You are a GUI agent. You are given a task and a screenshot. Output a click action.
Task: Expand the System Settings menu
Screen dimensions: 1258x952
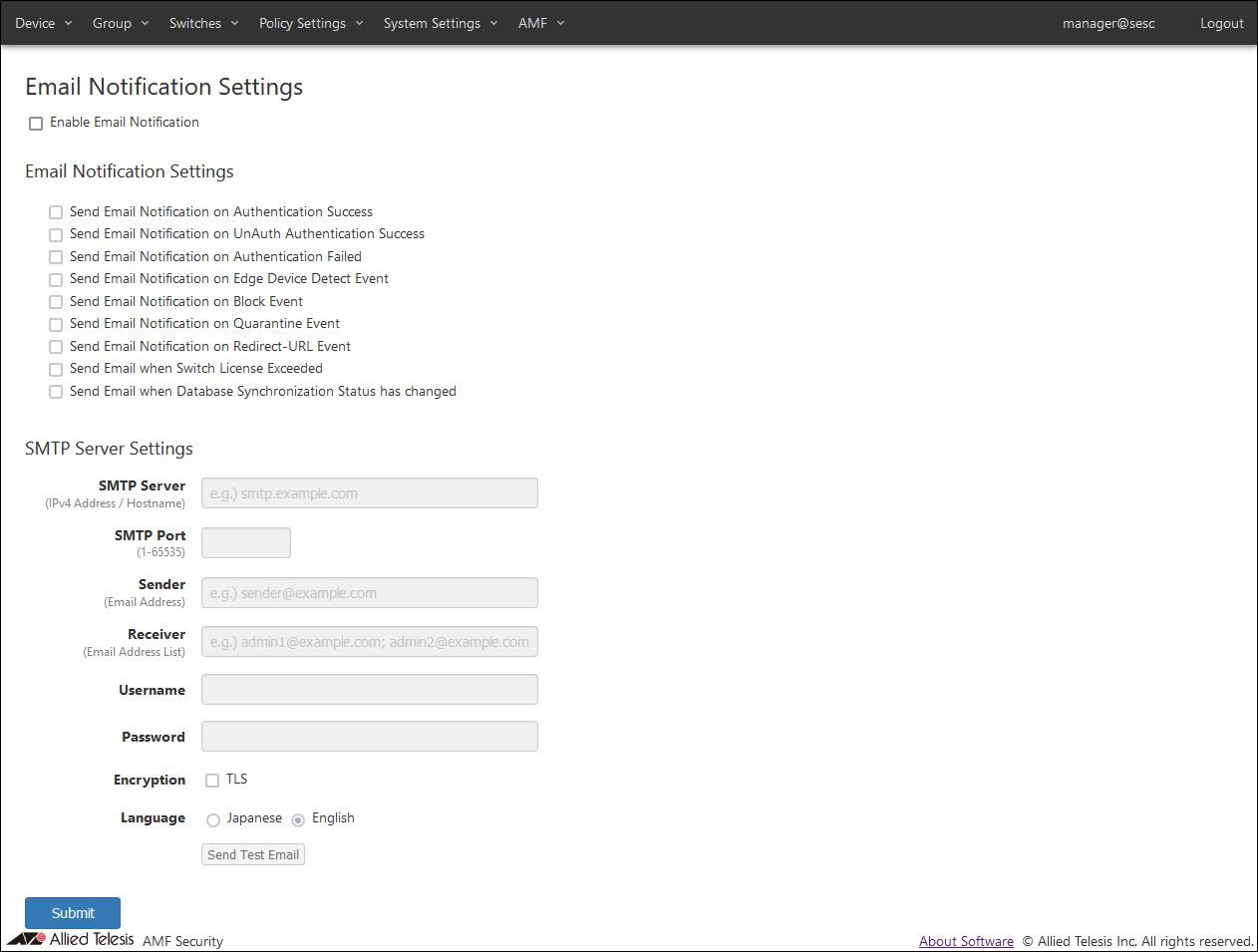(x=440, y=23)
